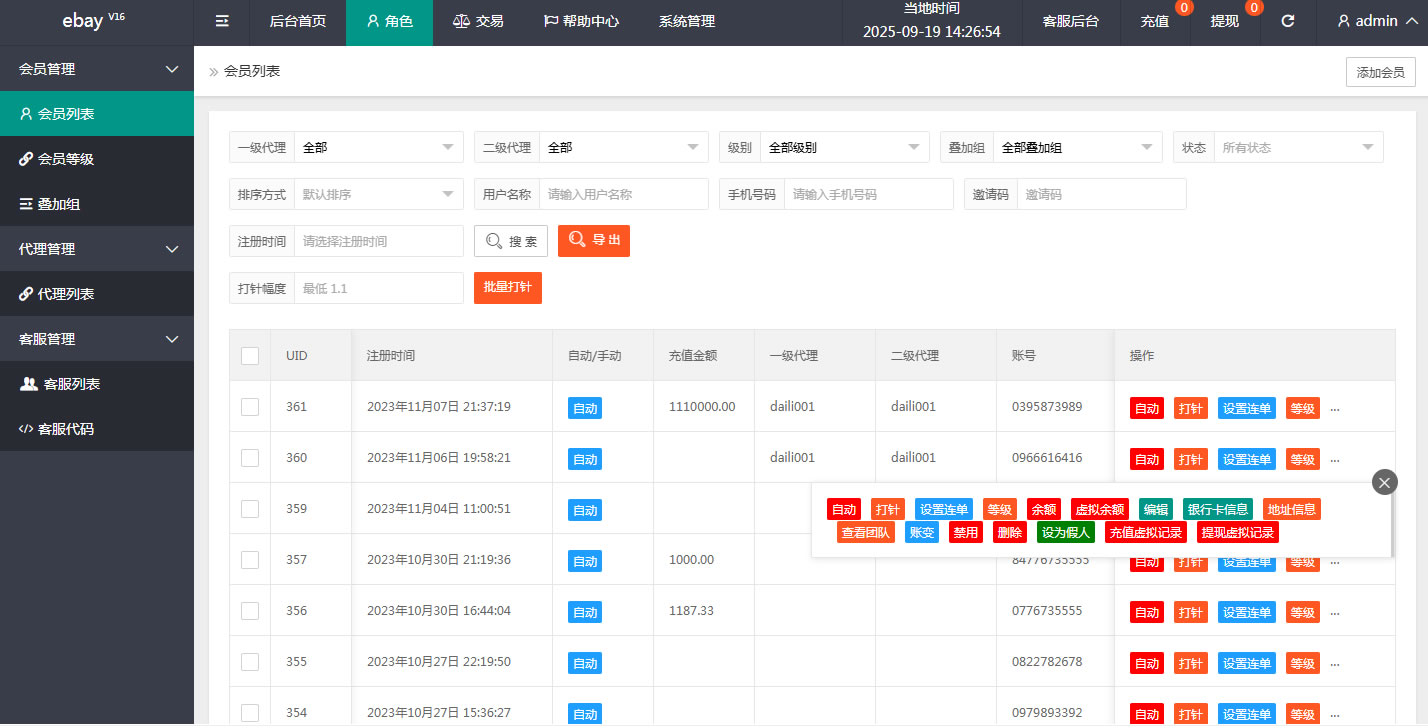Screen dimensions: 1428x728
Task: Click the person icon beside 会员列表
Action: (26, 114)
